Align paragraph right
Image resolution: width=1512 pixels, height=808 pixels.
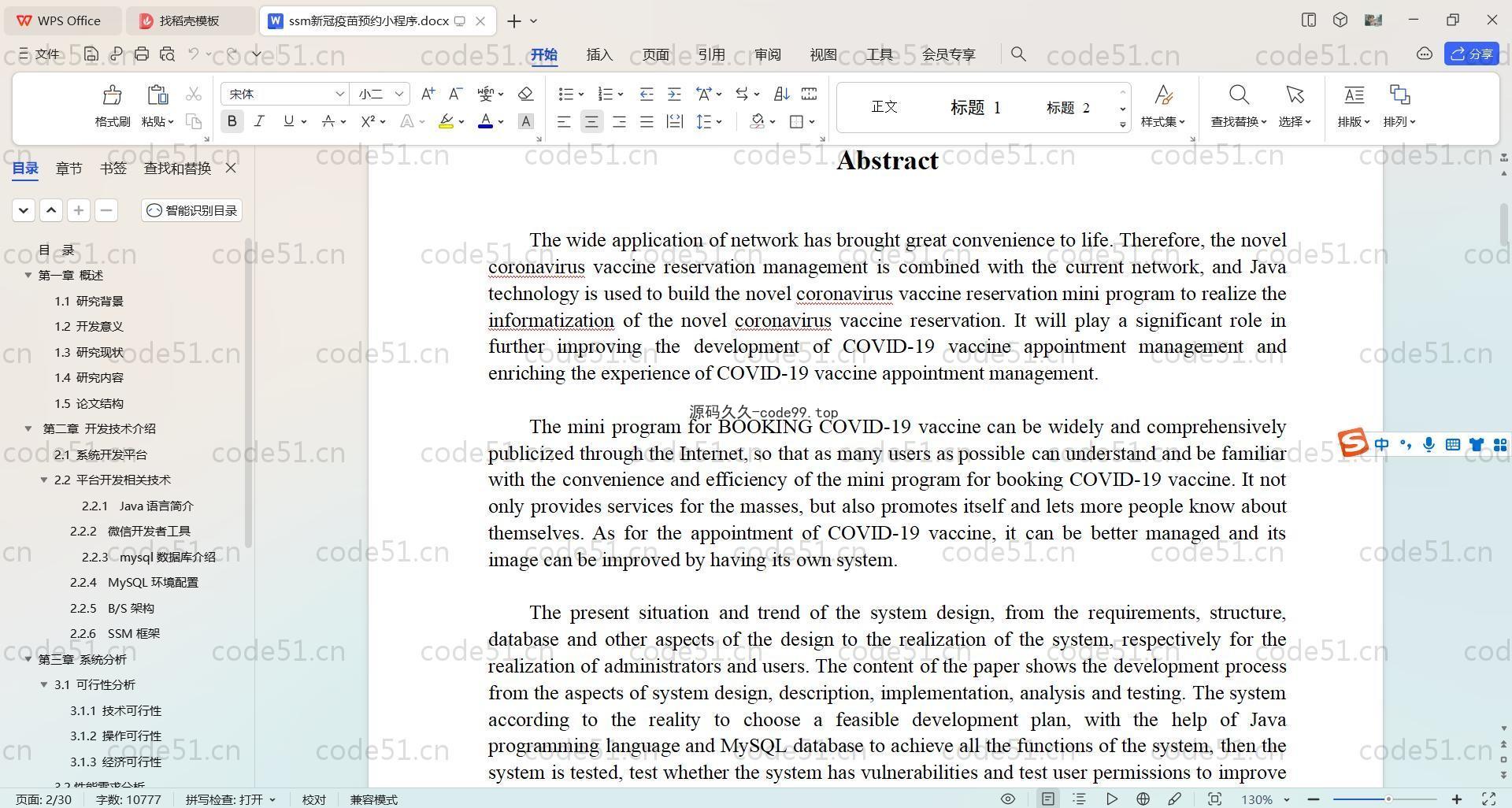pos(619,121)
